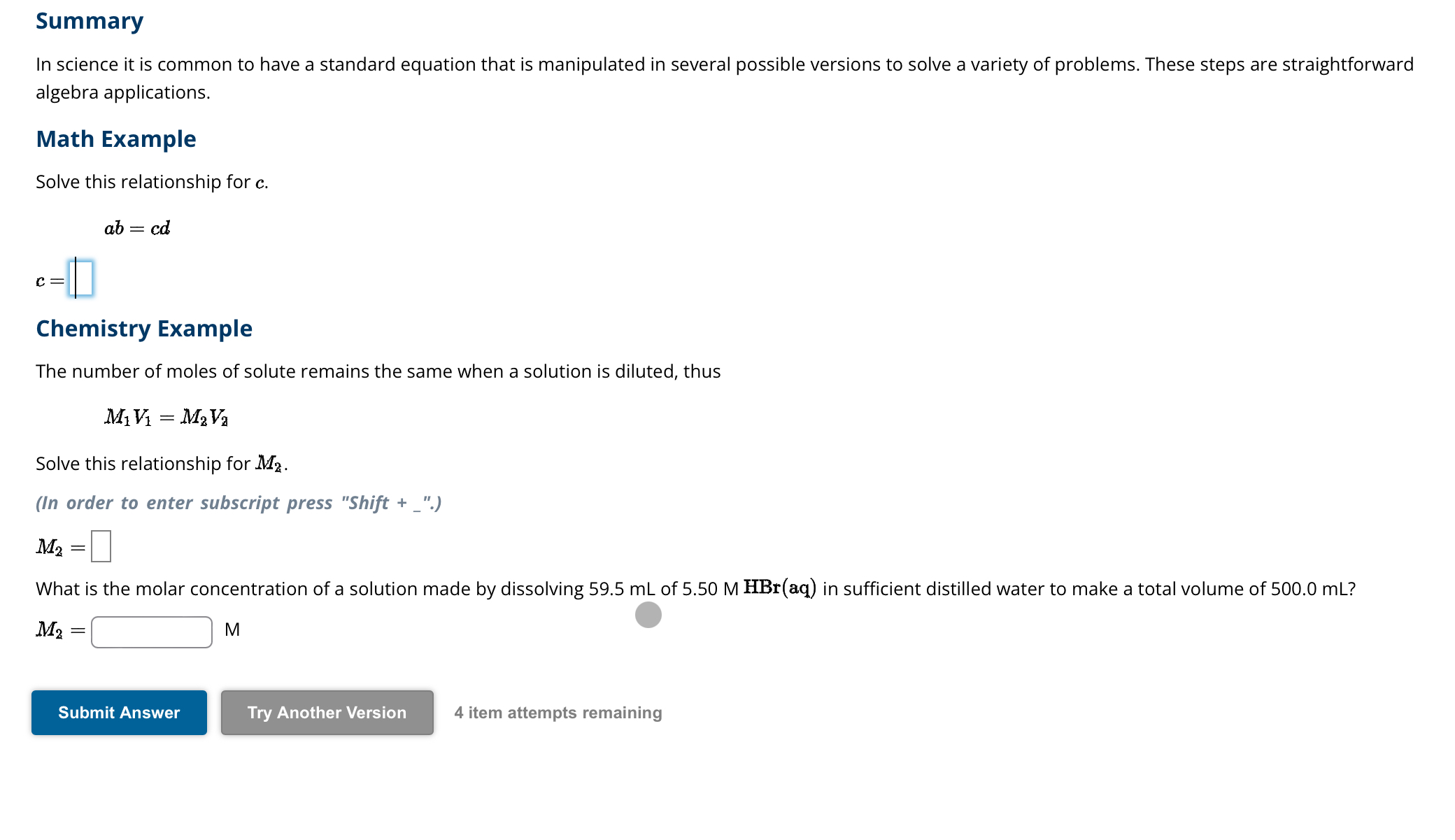Select the gray status circle indicator

coord(648,615)
